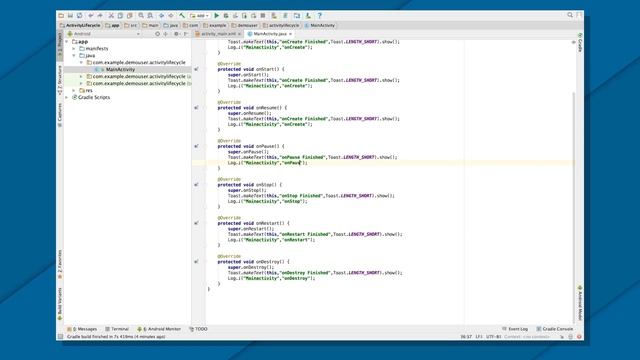Close the MainActivity.java tab

[x=290, y=34]
